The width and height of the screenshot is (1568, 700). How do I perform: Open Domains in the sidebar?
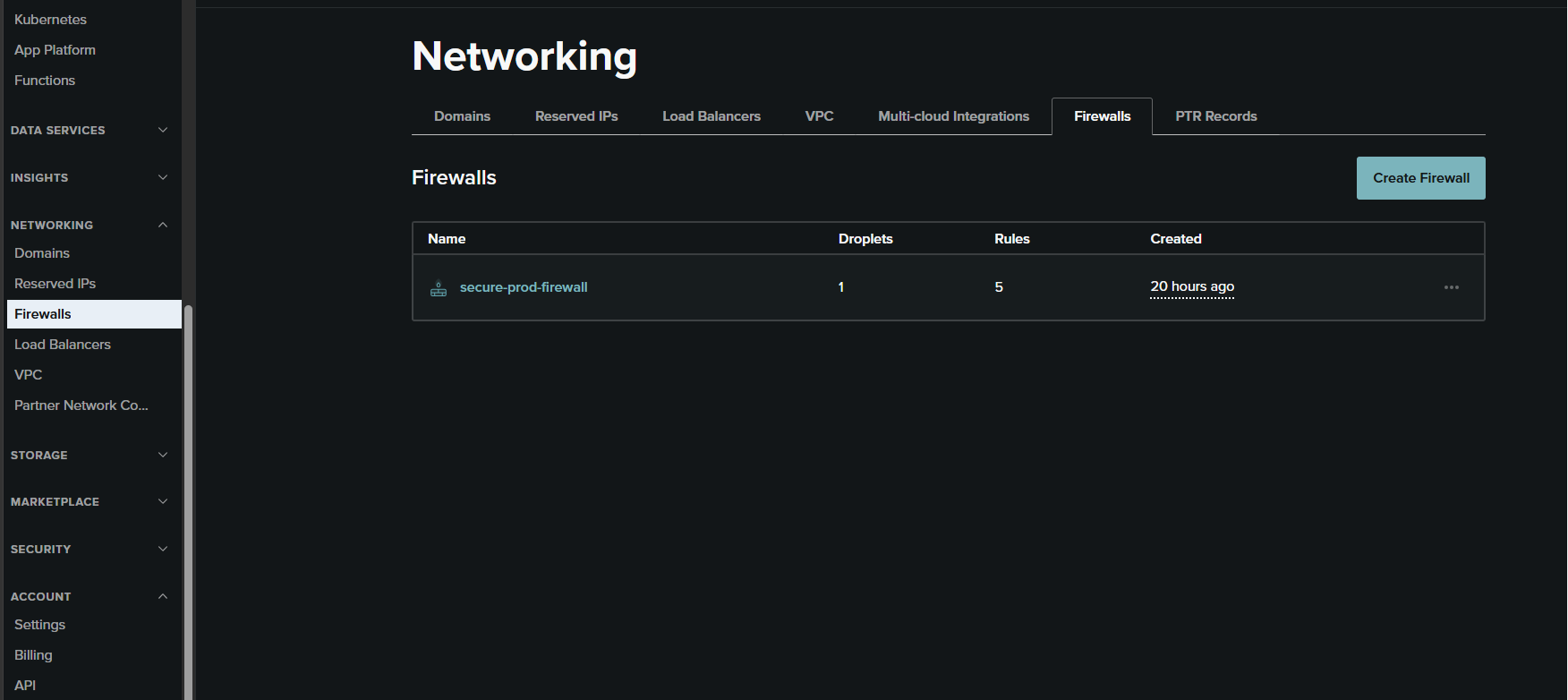(x=42, y=253)
